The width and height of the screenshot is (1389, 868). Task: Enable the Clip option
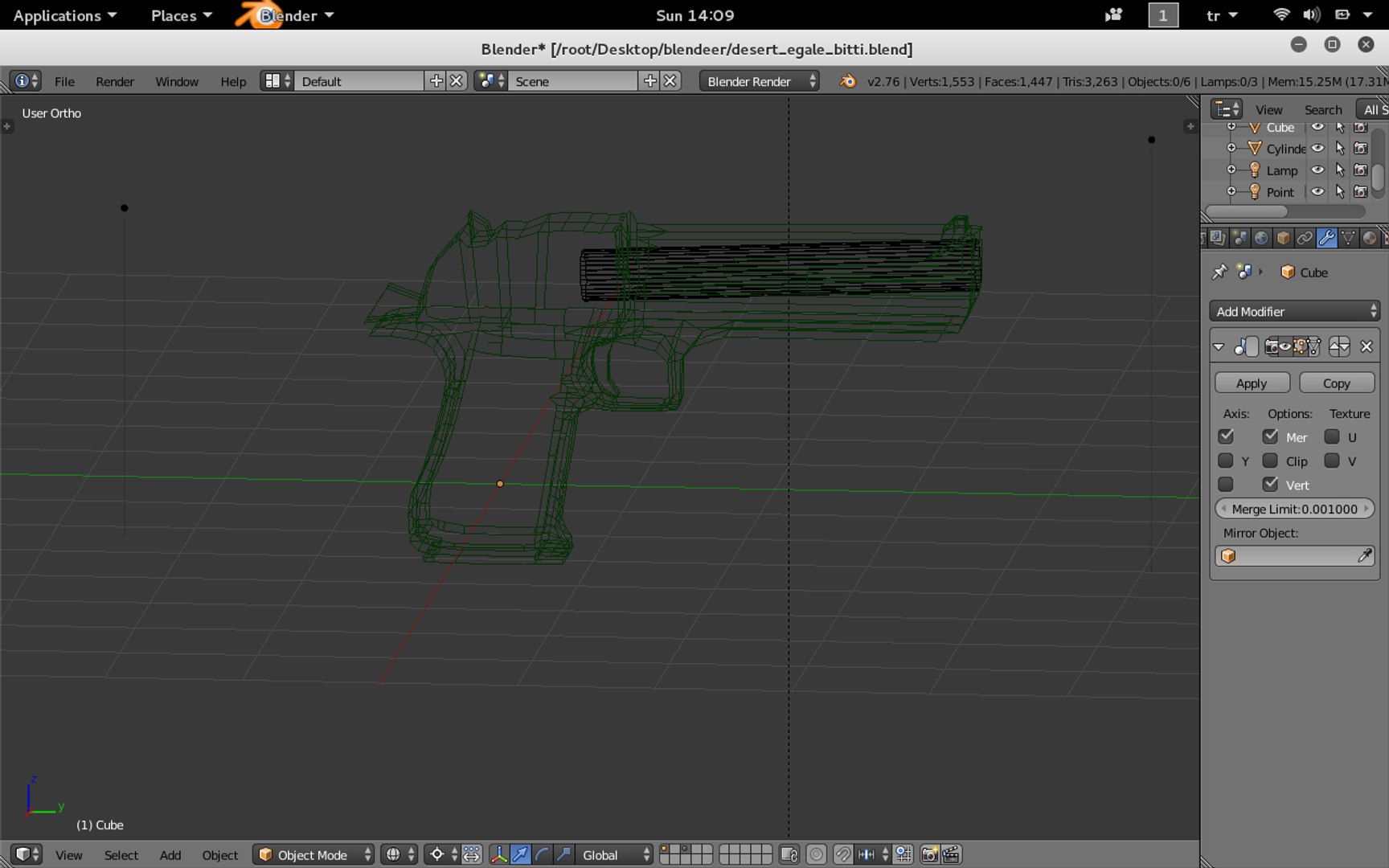(x=1270, y=461)
